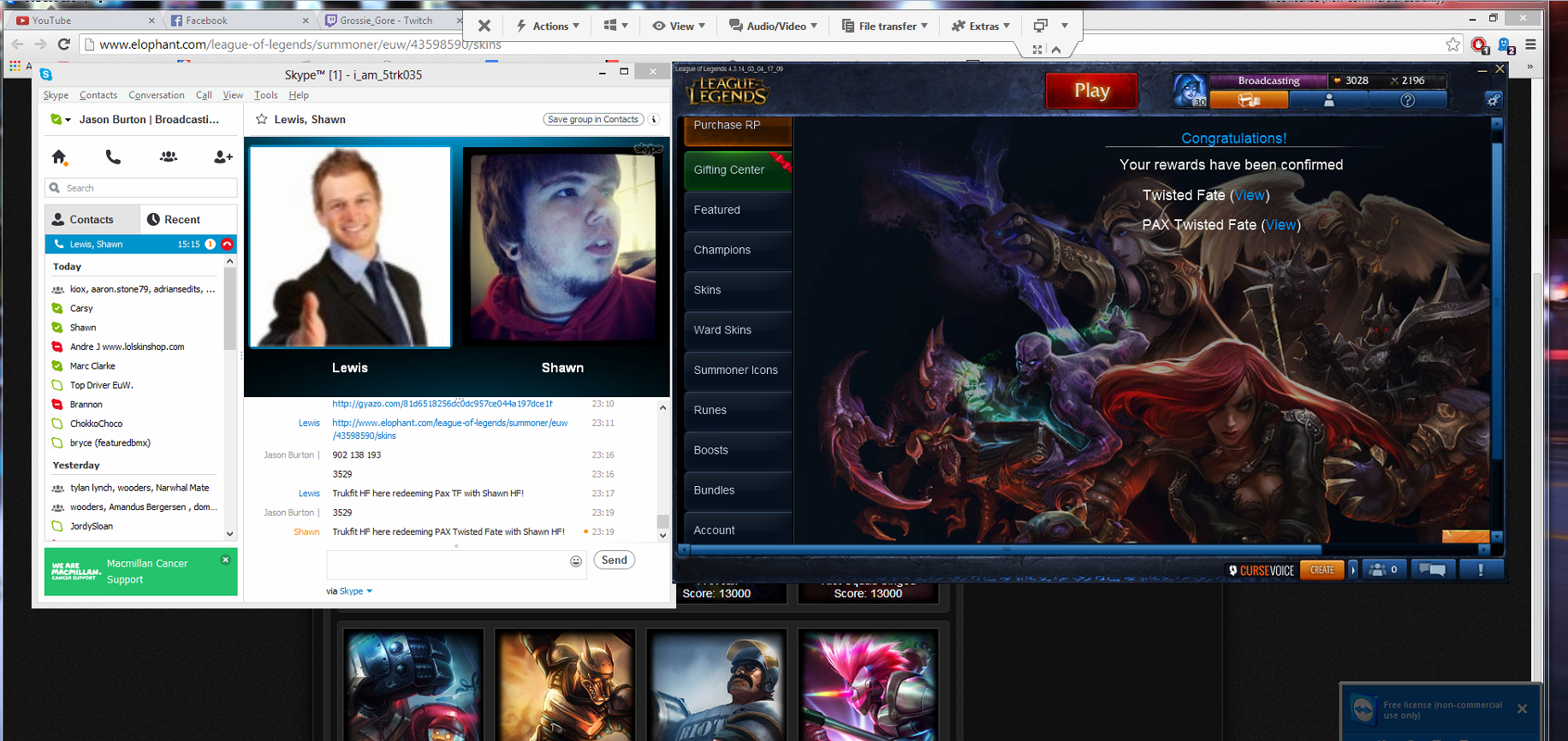Add a contact in Skype
The width and height of the screenshot is (1568, 741).
(x=223, y=157)
